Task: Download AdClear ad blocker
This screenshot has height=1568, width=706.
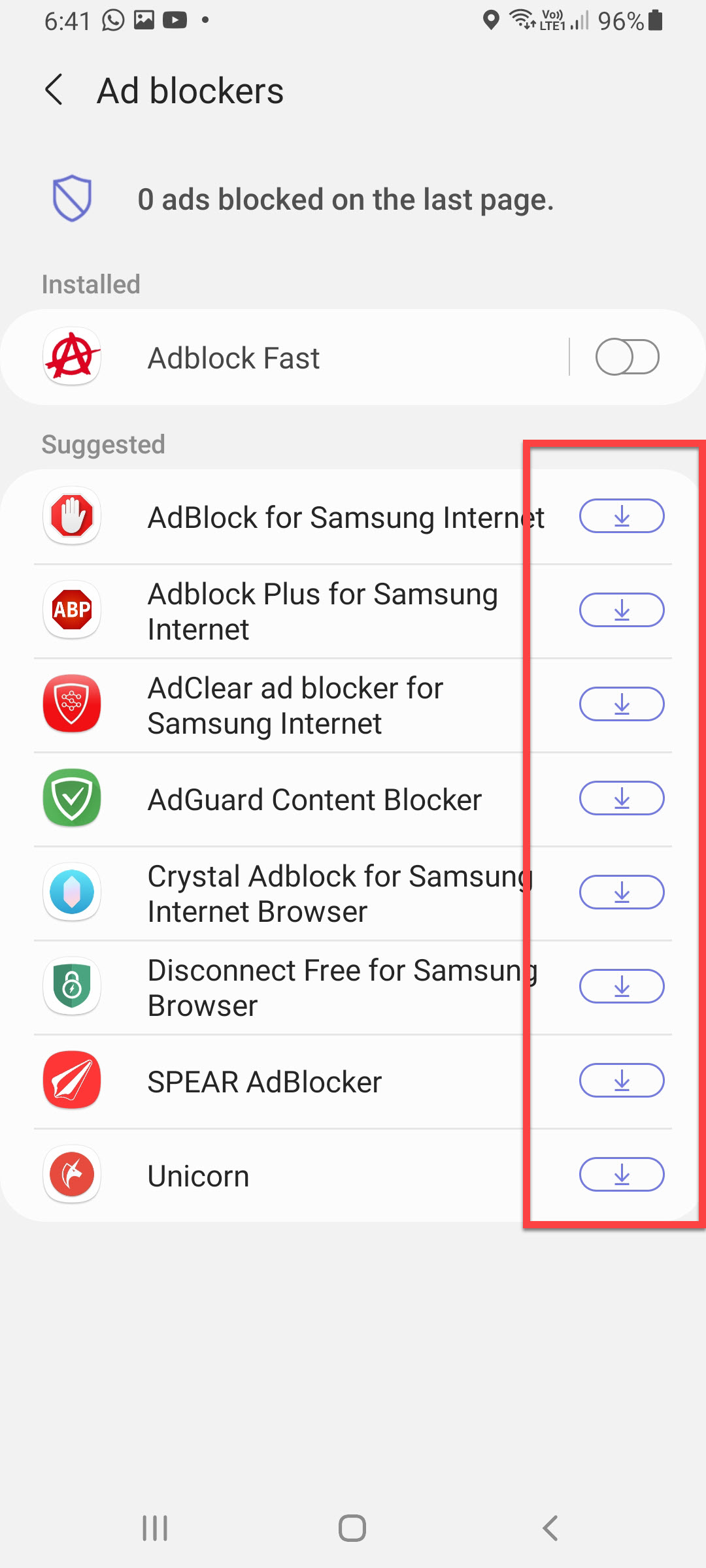Action: coord(622,704)
